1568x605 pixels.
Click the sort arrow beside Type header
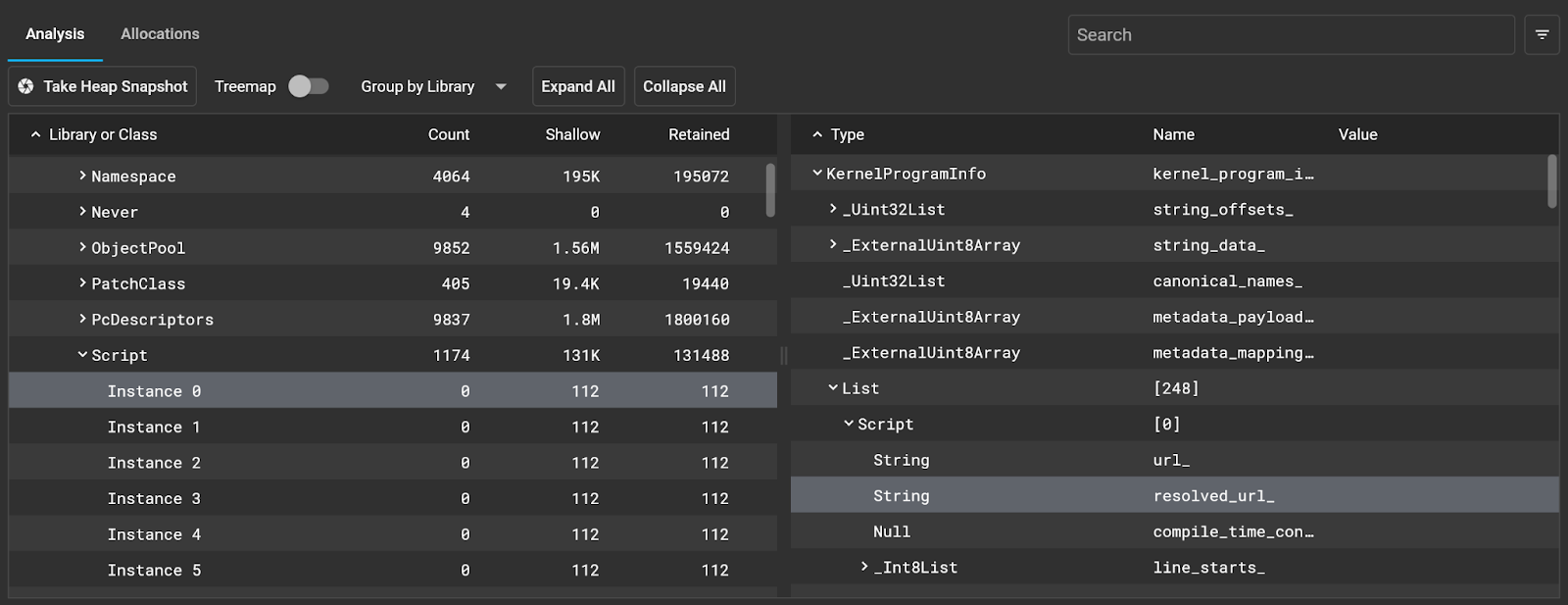click(x=817, y=134)
